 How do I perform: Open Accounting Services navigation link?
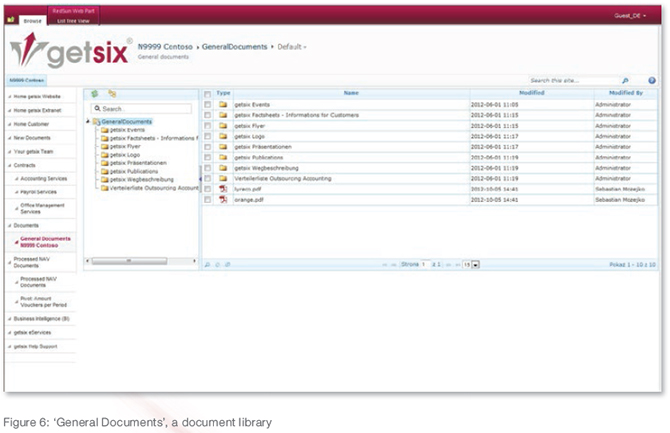point(44,179)
